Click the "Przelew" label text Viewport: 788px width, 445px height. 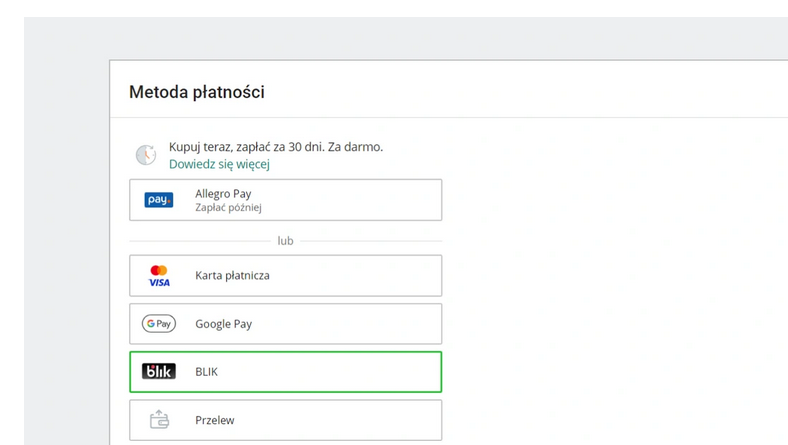click(214, 420)
